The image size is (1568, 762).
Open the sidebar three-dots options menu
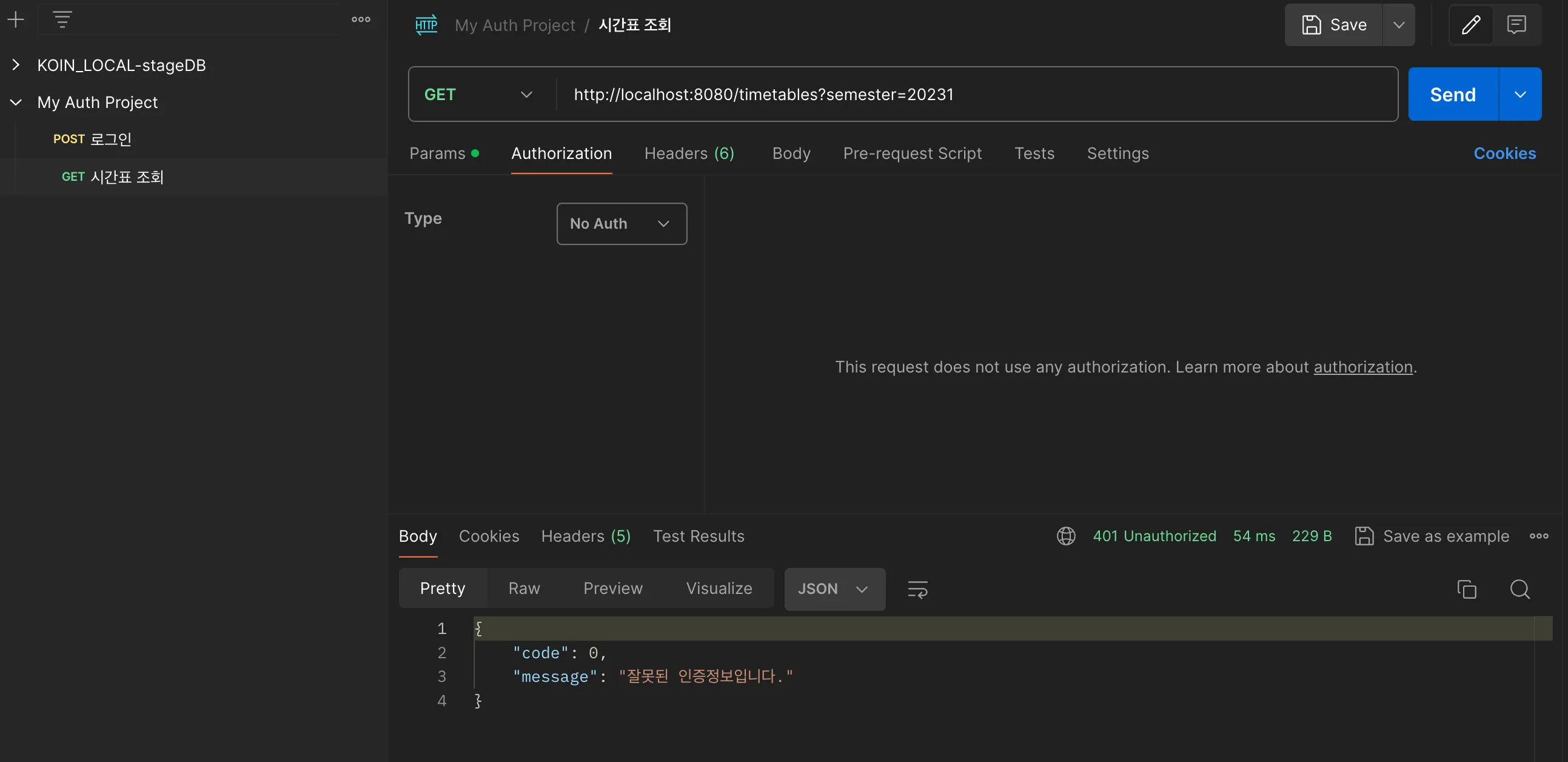[360, 19]
